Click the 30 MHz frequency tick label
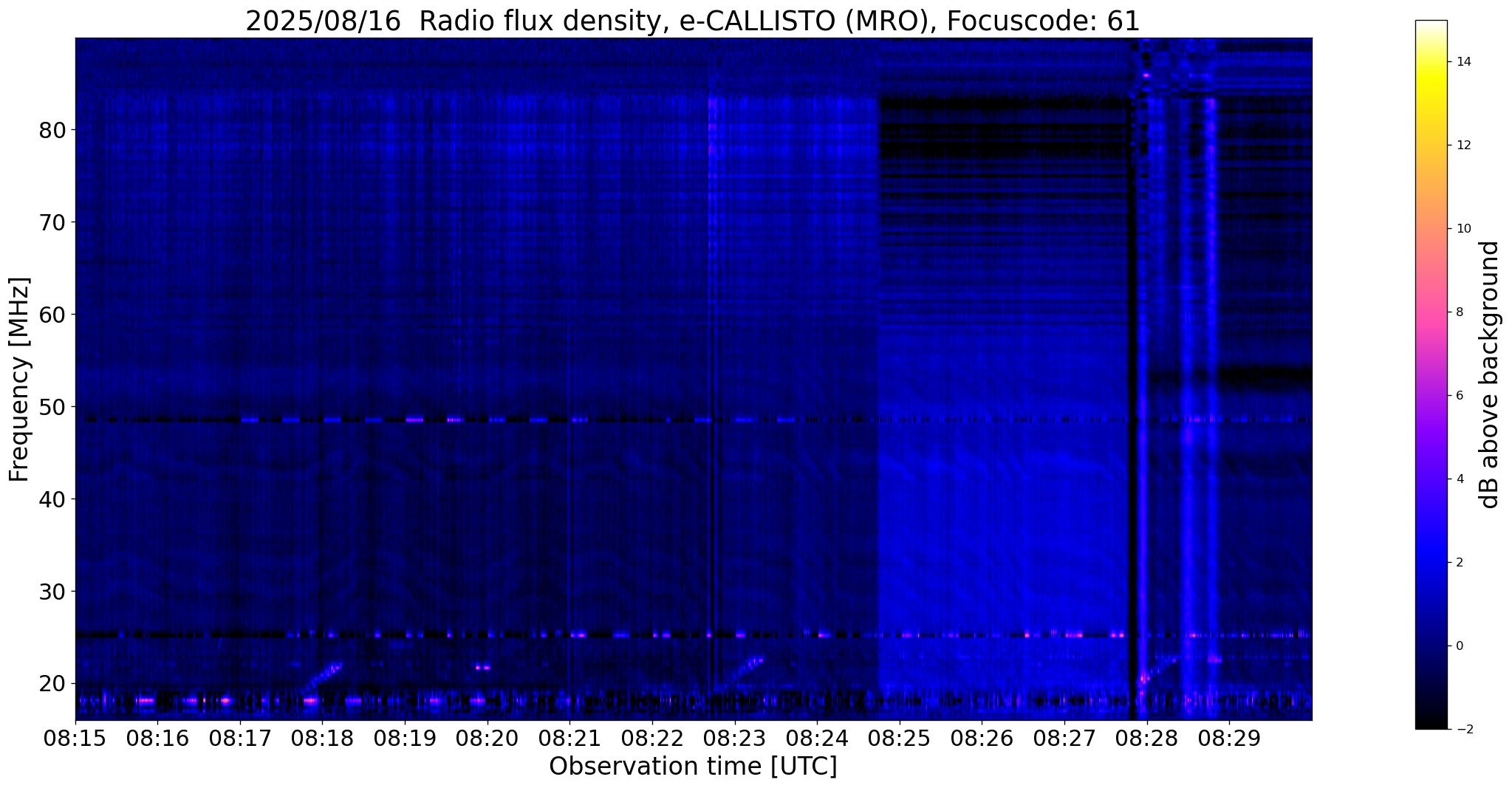 click(52, 592)
